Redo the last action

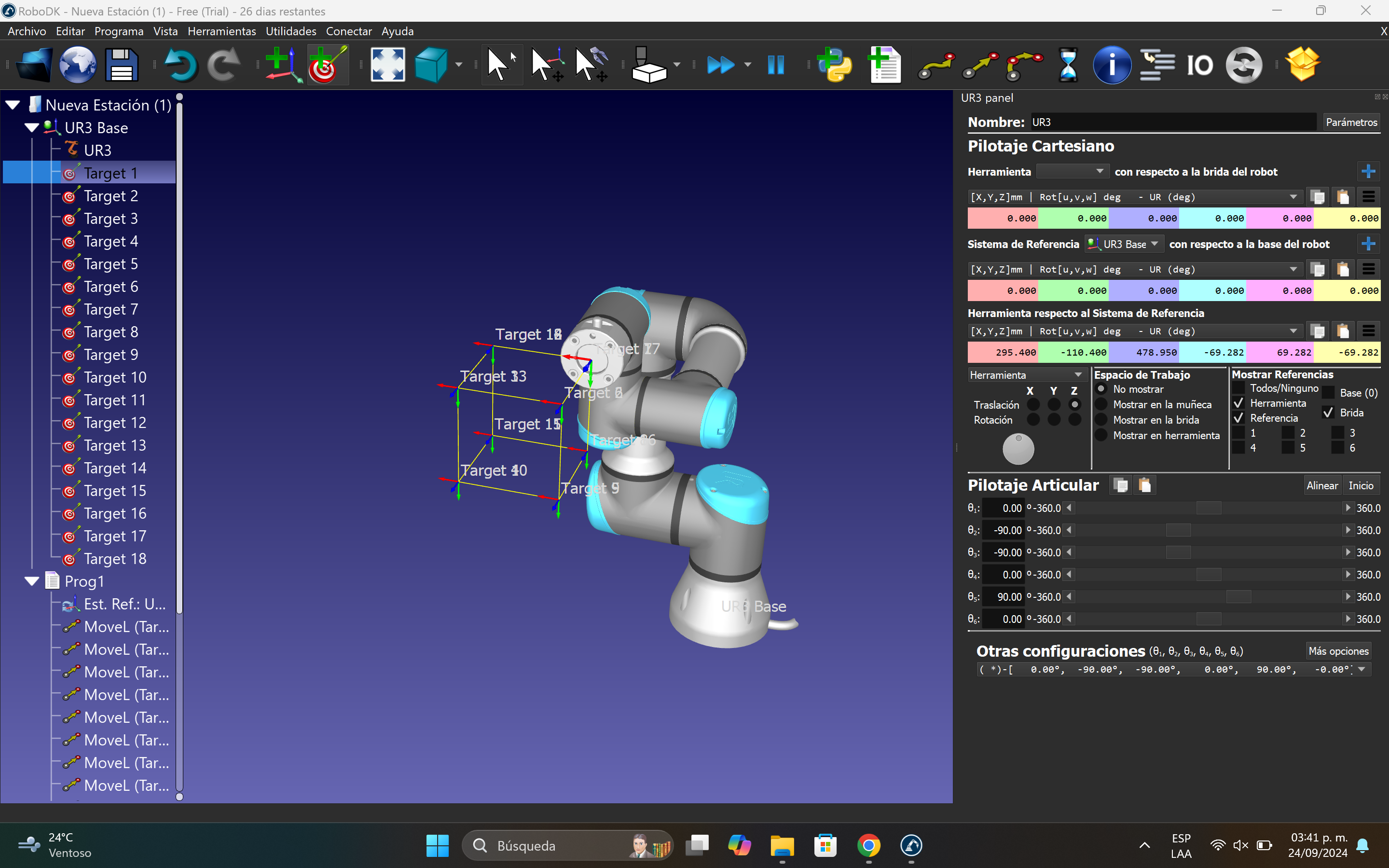point(224,65)
